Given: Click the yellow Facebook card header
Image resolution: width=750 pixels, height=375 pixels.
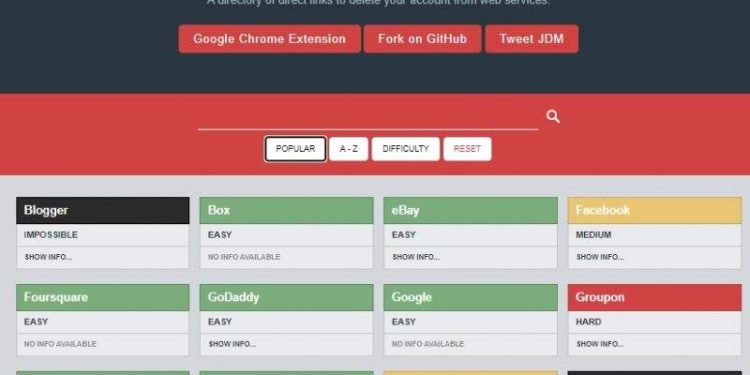Looking at the screenshot, I should tap(655, 210).
